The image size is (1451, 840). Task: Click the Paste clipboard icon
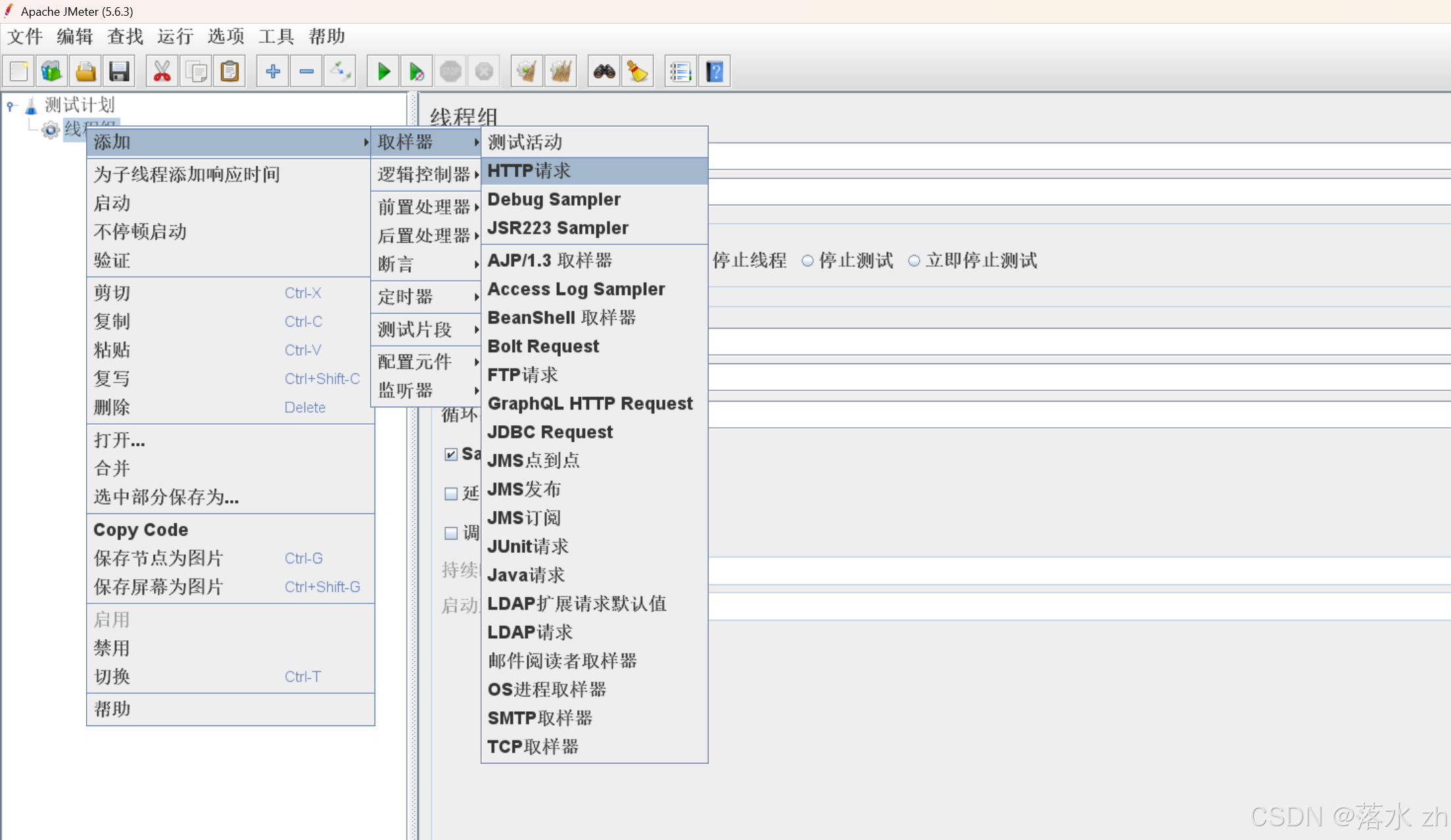(229, 71)
